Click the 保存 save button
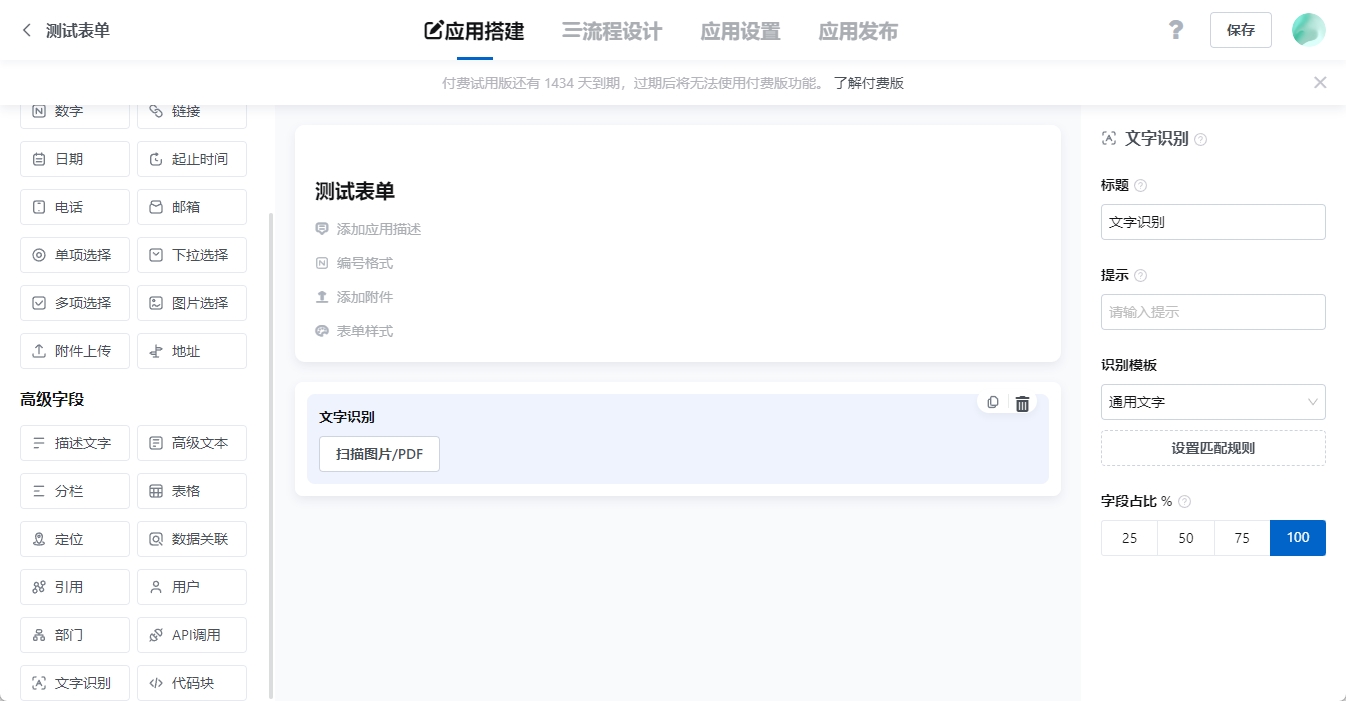Screen dimensions: 1346x701 pyautogui.click(x=1240, y=30)
